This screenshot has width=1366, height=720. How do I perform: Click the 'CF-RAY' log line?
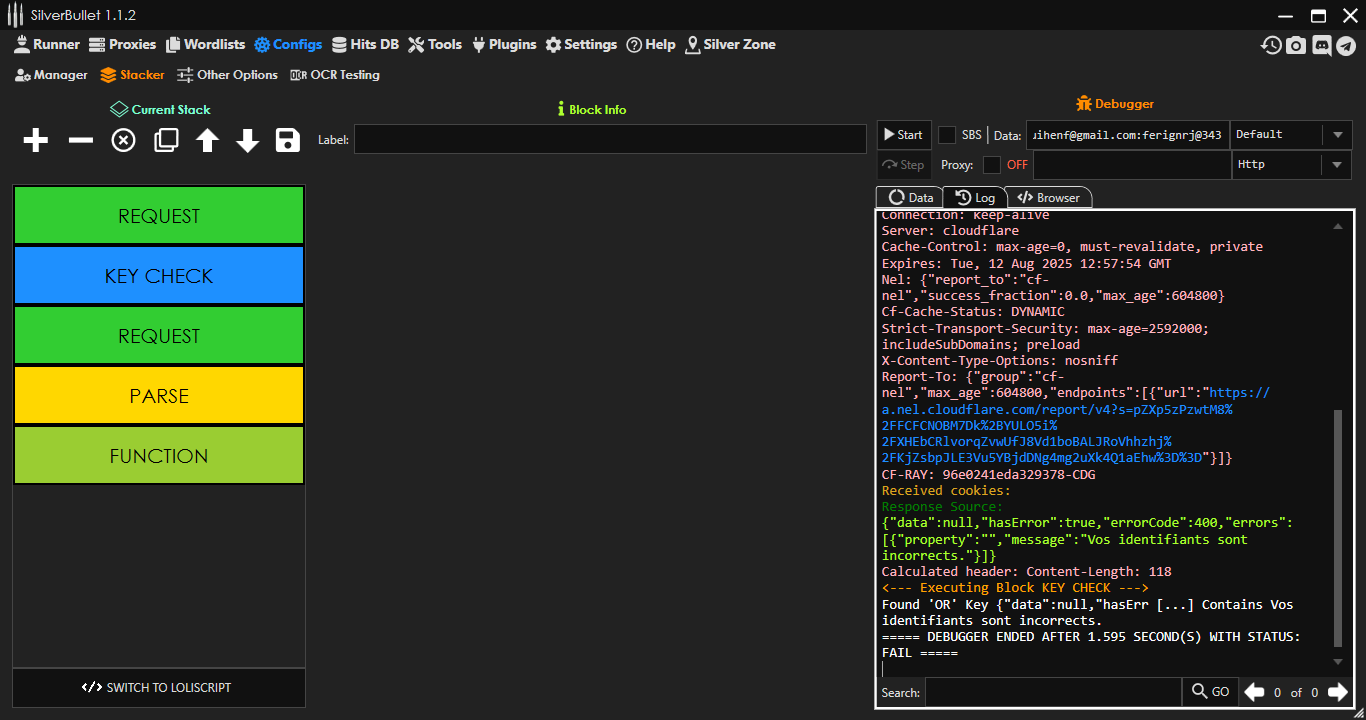(x=988, y=474)
